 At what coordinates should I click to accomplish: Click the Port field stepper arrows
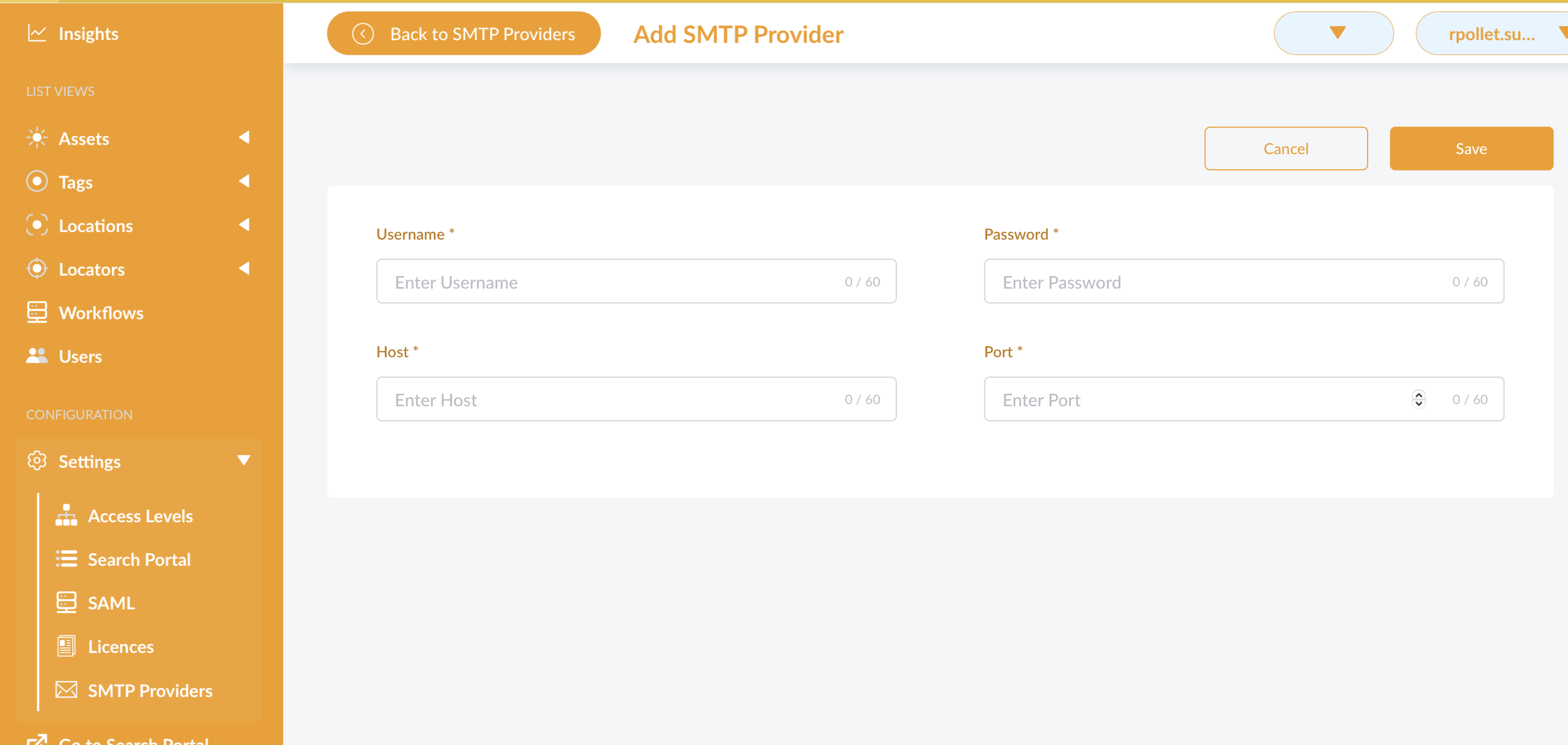[1418, 399]
